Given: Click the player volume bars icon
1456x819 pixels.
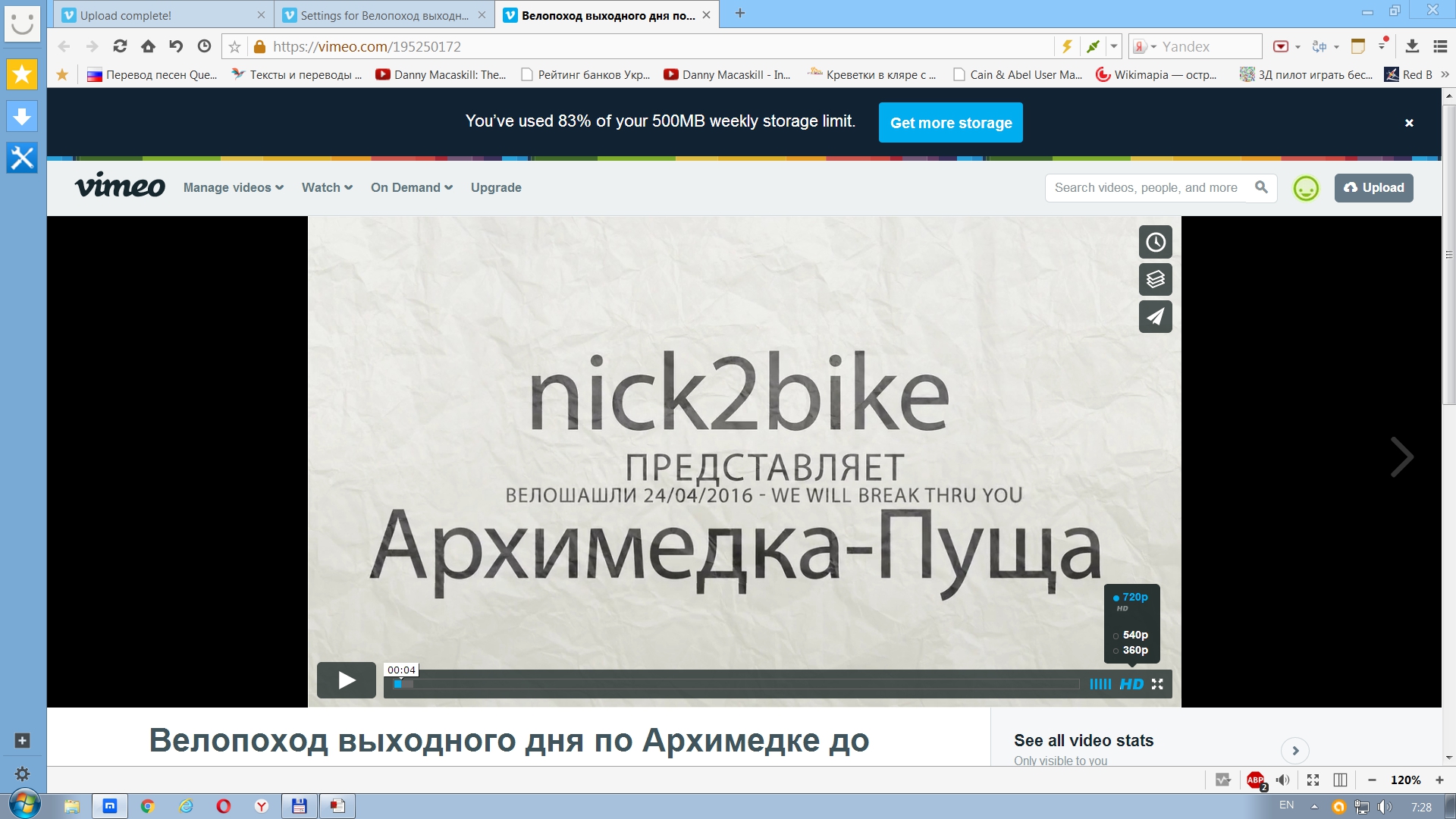Looking at the screenshot, I should [x=1100, y=684].
